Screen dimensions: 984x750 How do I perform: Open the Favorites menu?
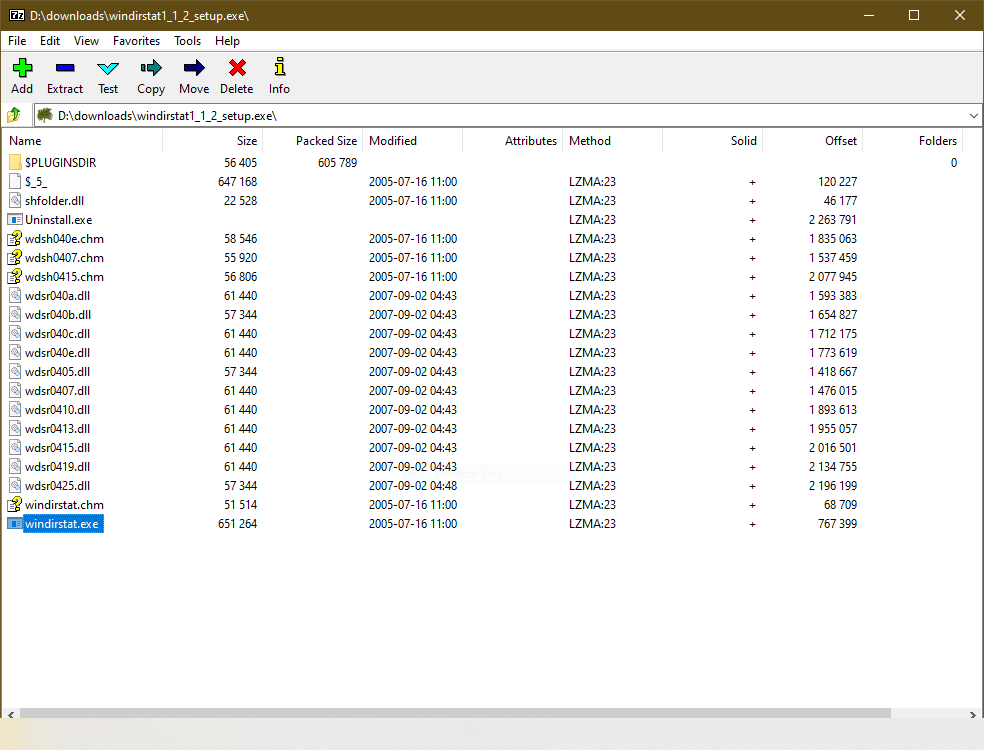coord(136,41)
